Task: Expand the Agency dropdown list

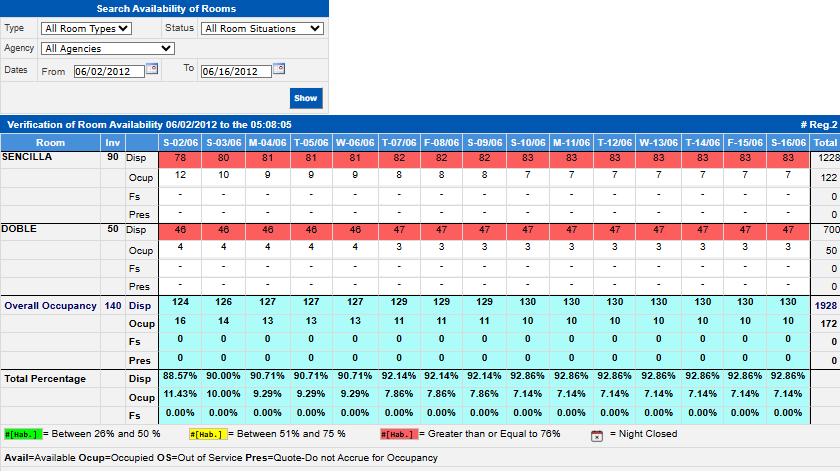Action: pyautogui.click(x=108, y=48)
